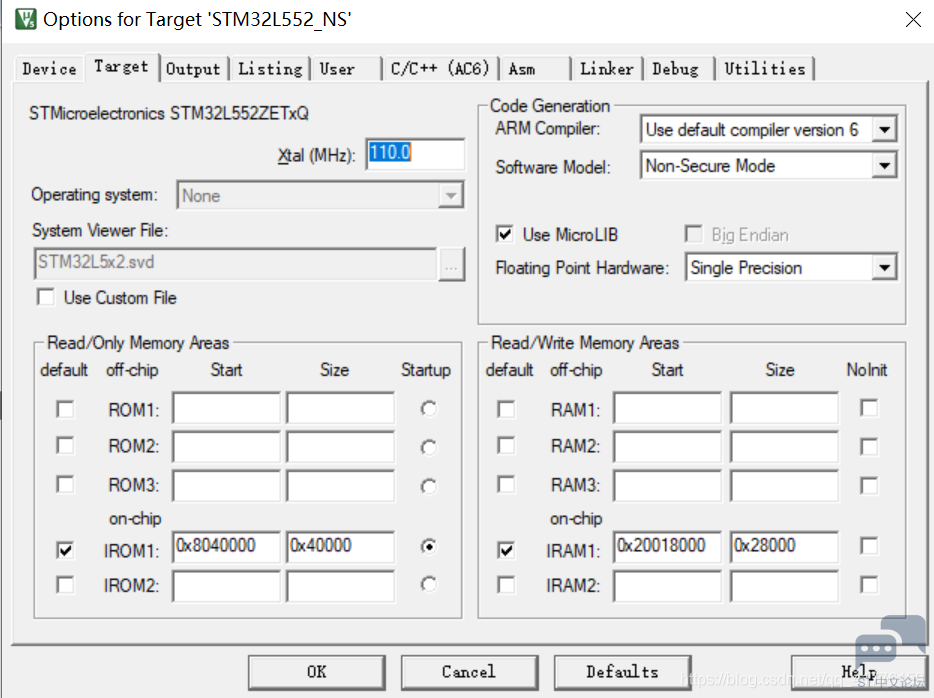Open the Listing tab
The image size is (934, 698).
click(x=270, y=69)
